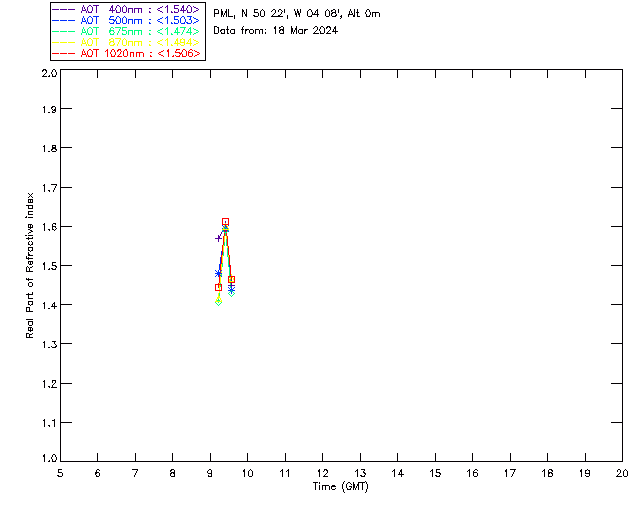The width and height of the screenshot is (640, 512).
Task: Click the AOT 500nm blue legend entry
Action: click(126, 20)
